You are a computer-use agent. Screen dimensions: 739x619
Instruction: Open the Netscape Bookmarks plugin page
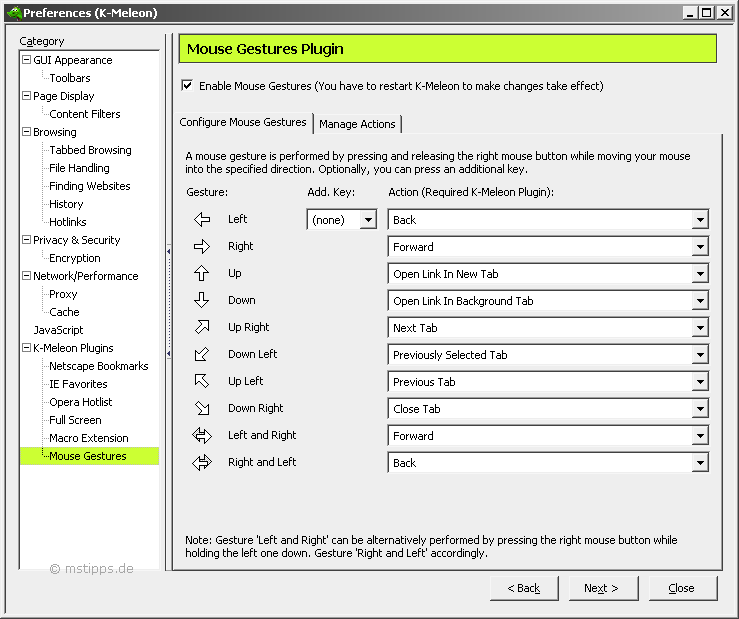99,366
